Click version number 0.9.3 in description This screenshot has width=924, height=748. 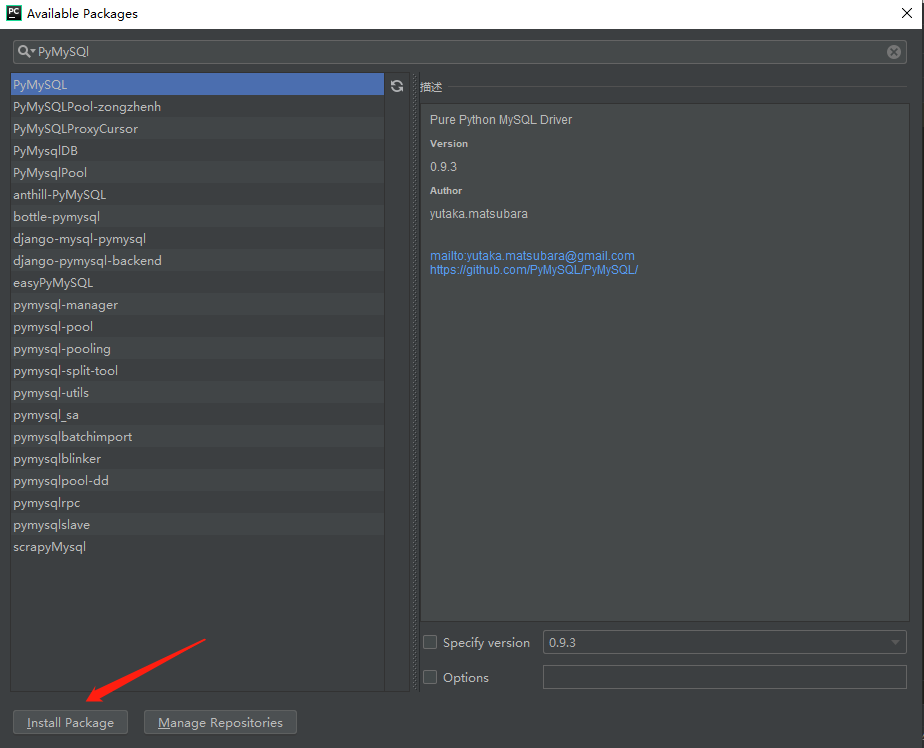click(x=443, y=167)
